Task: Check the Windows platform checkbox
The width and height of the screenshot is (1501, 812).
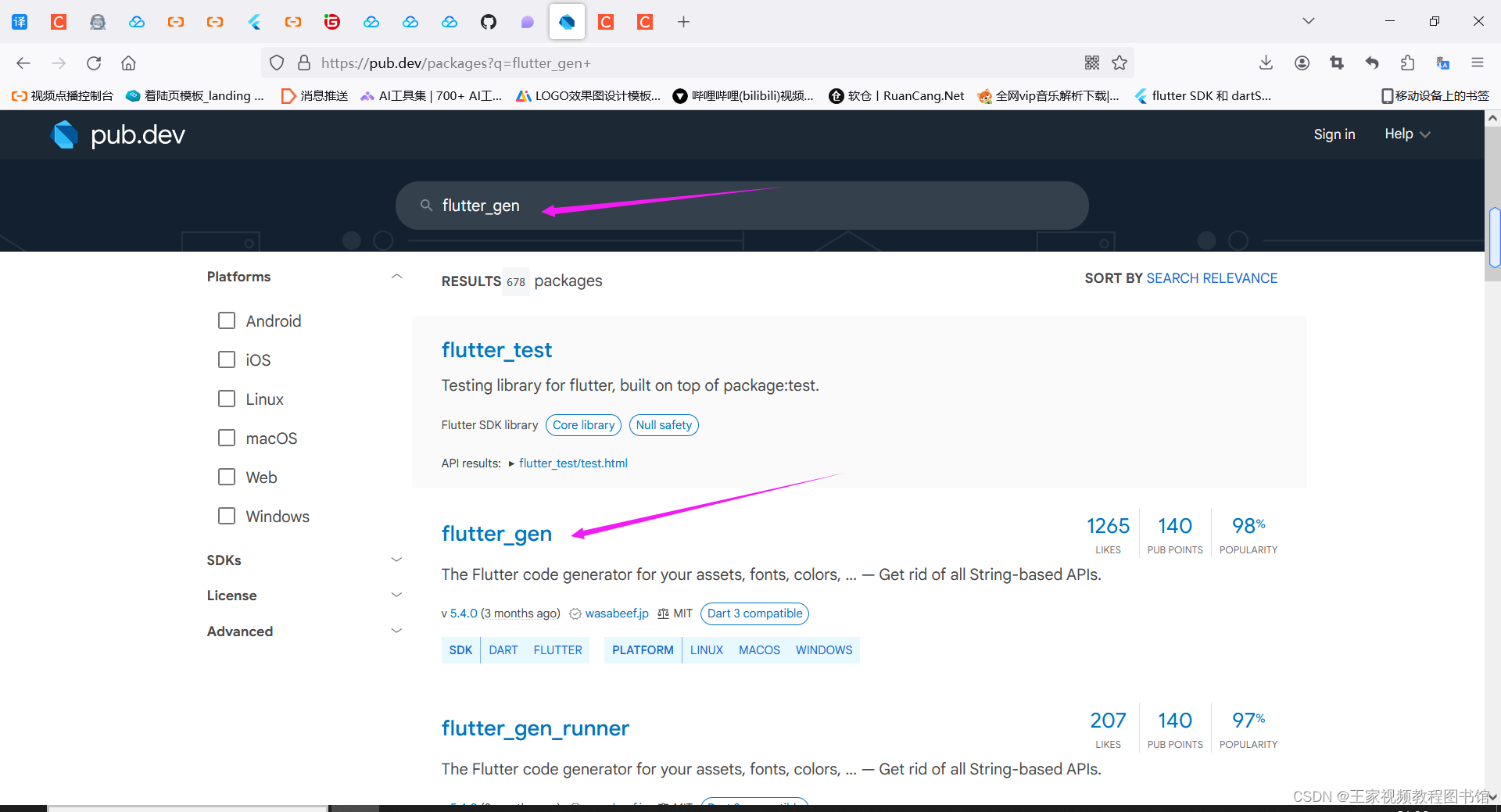Action: (x=227, y=516)
